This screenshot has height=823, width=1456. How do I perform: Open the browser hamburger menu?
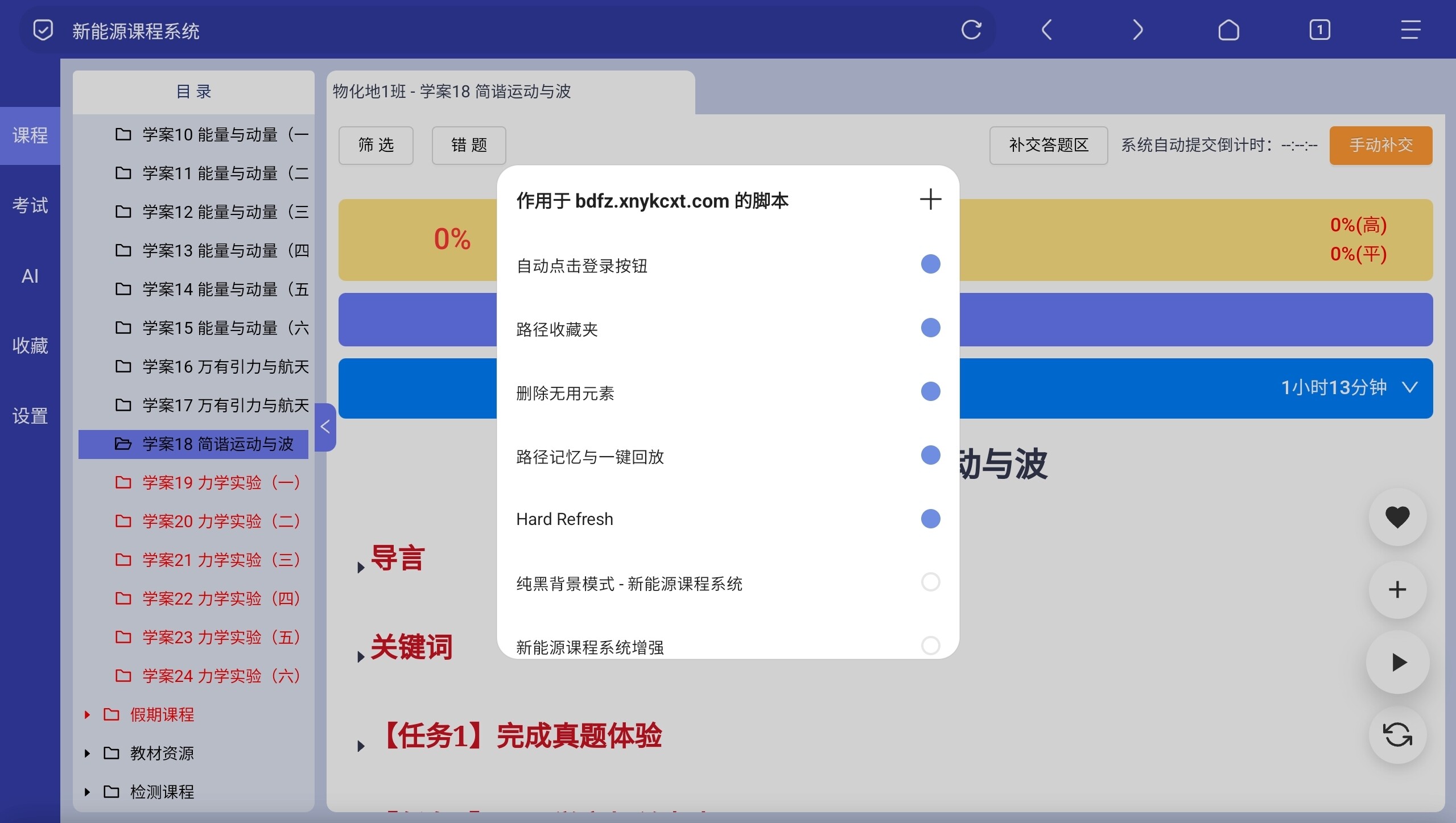coord(1410,30)
